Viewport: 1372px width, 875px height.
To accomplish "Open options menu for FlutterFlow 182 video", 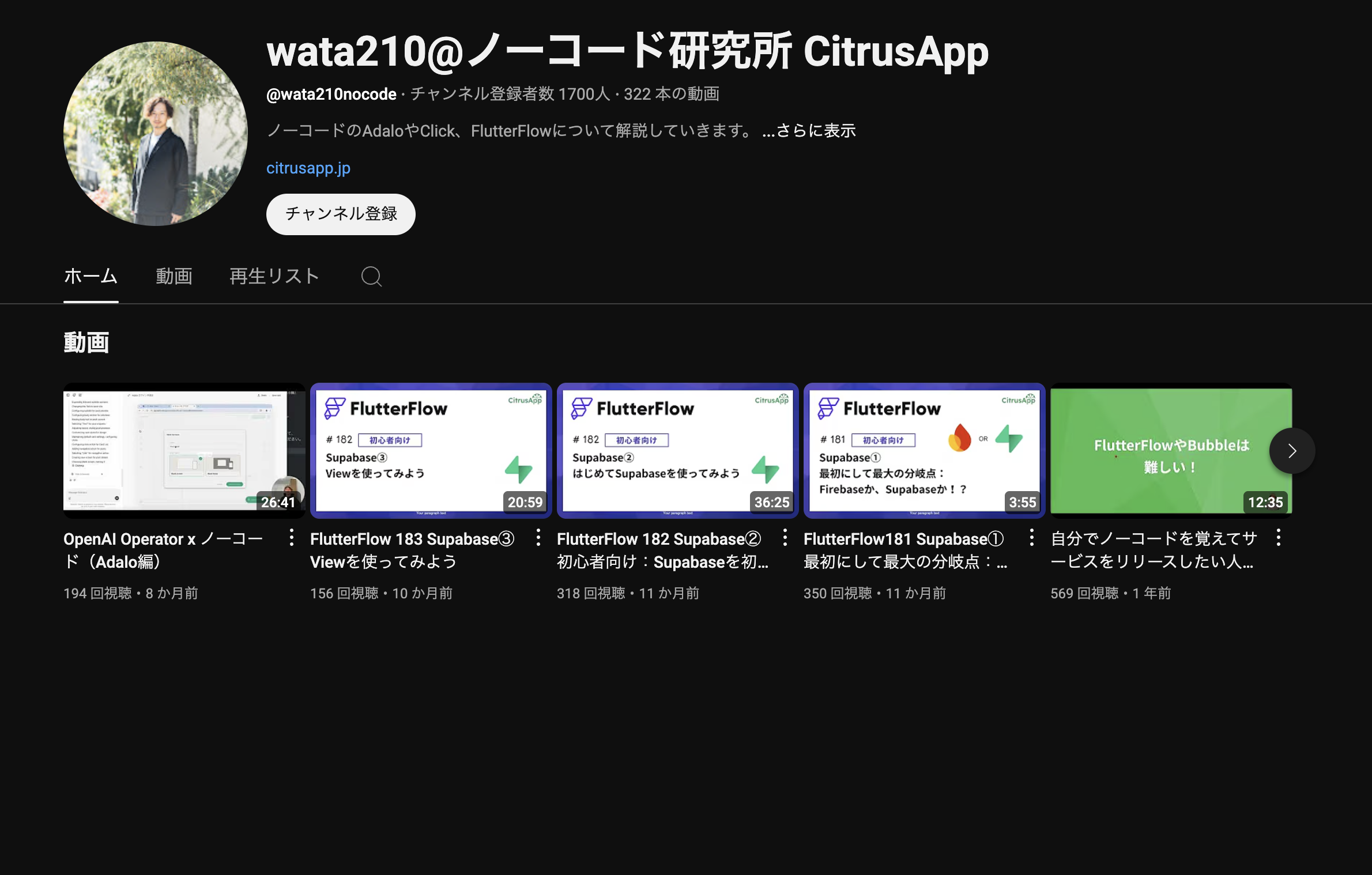I will click(784, 537).
